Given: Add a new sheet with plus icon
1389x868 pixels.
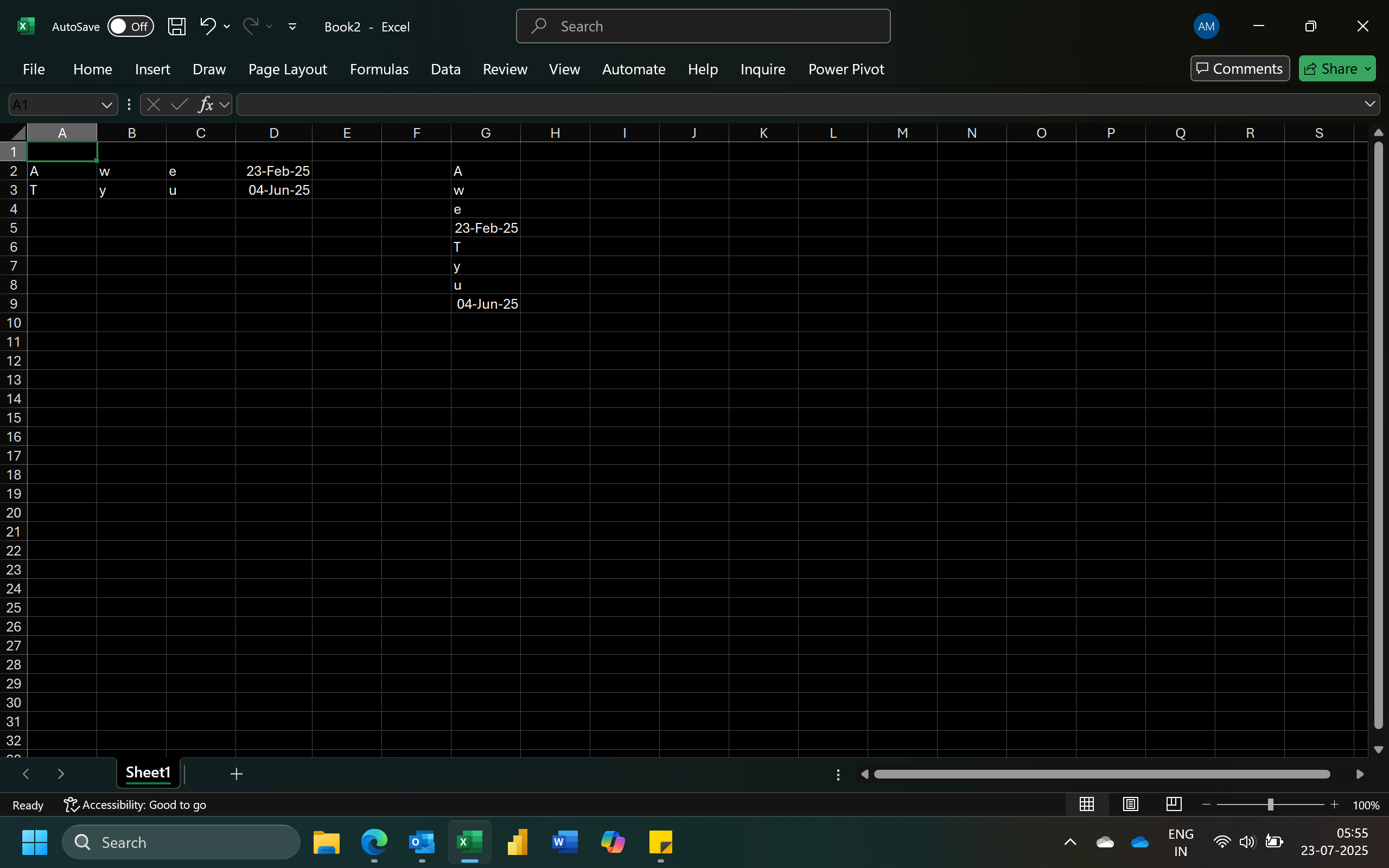Looking at the screenshot, I should tap(236, 774).
